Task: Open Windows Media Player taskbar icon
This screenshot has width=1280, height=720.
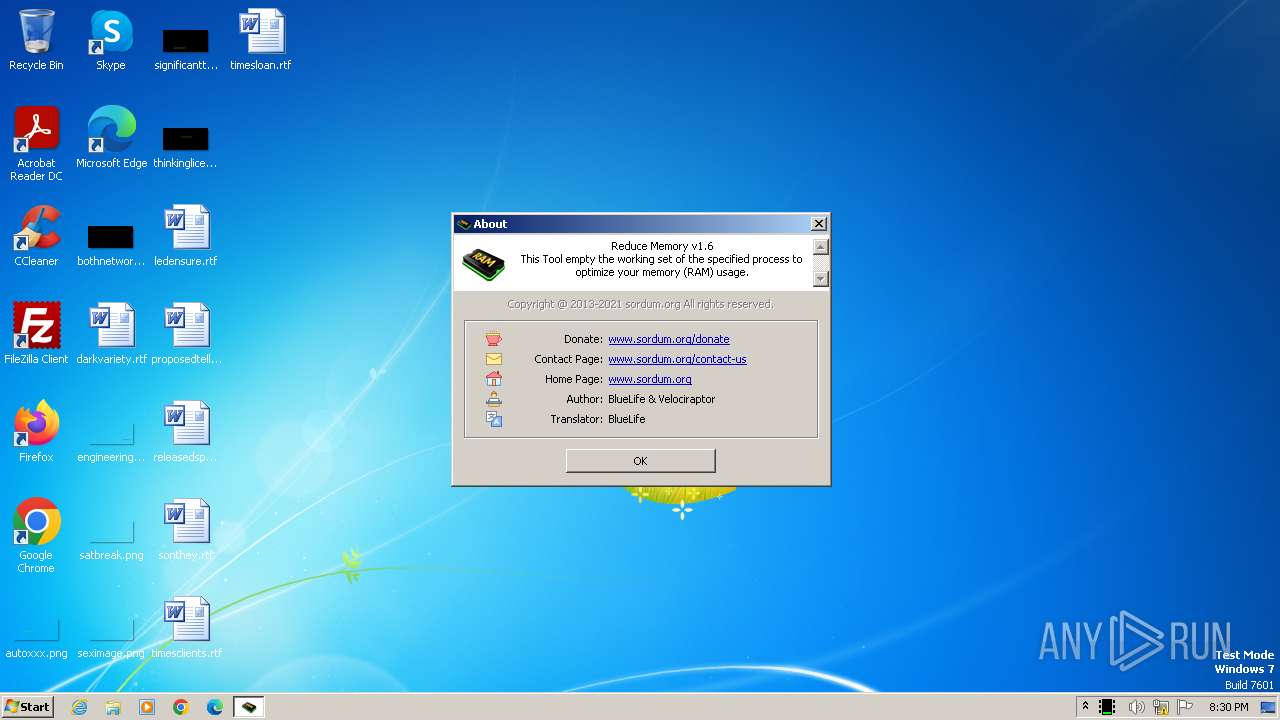Action: pos(147,707)
